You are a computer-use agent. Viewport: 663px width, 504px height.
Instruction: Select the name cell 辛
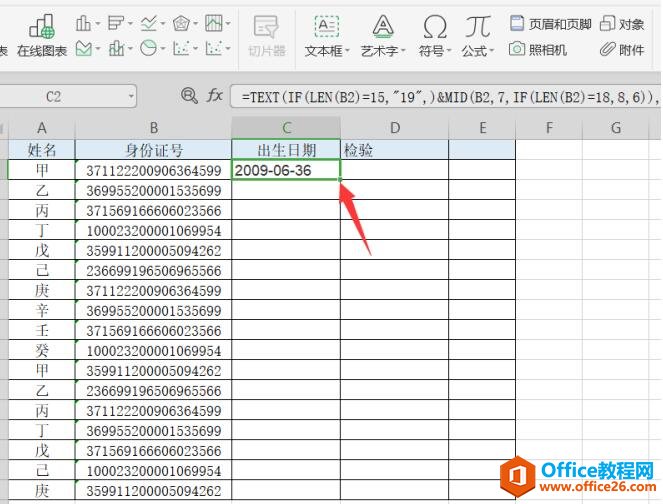pyautogui.click(x=41, y=310)
